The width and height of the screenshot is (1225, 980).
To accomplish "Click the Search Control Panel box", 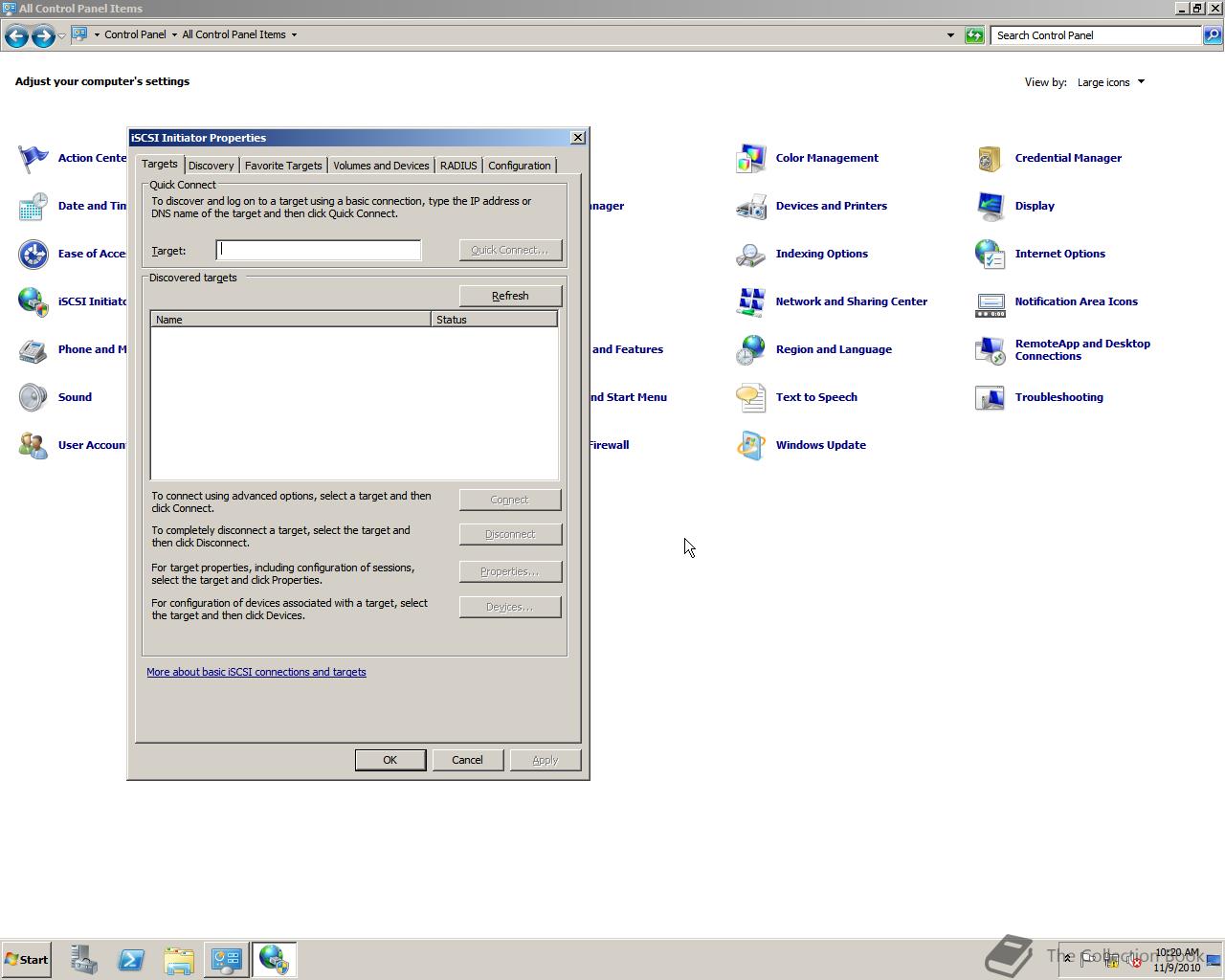I will 1096,35.
